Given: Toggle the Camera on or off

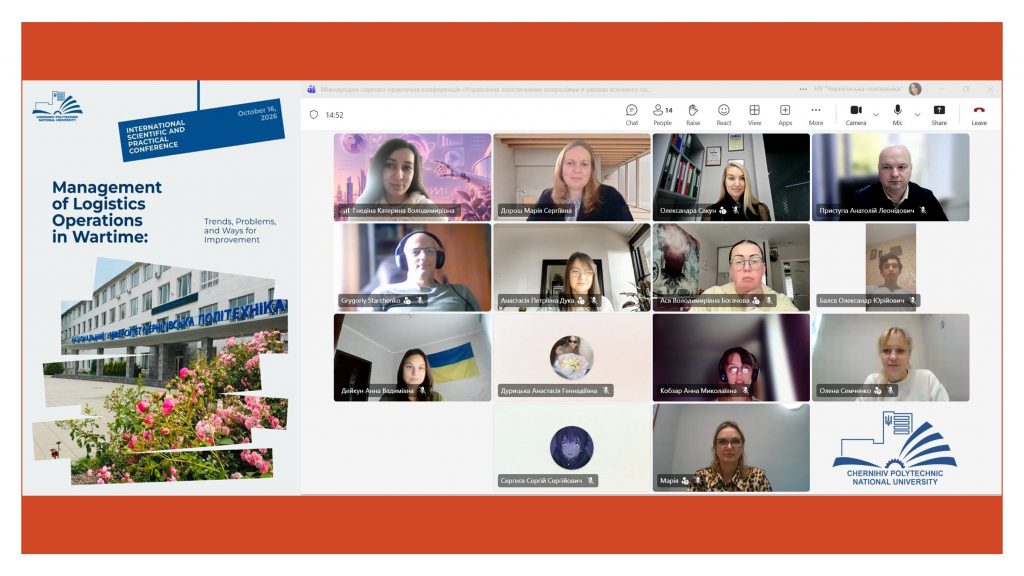Looking at the screenshot, I should coord(856,114).
